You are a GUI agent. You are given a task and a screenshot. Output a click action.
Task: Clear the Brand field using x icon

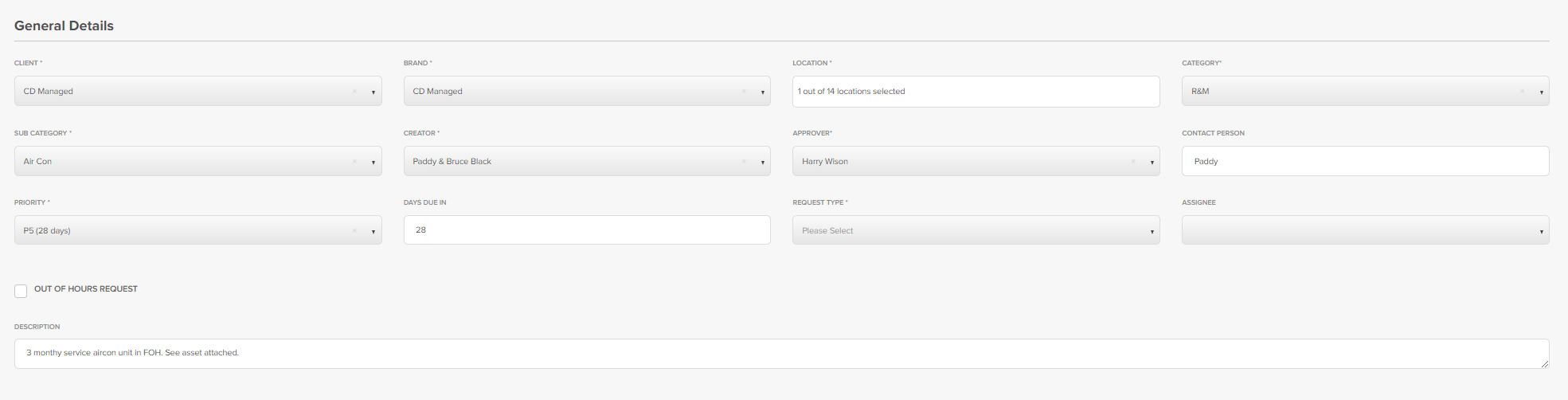[744, 92]
